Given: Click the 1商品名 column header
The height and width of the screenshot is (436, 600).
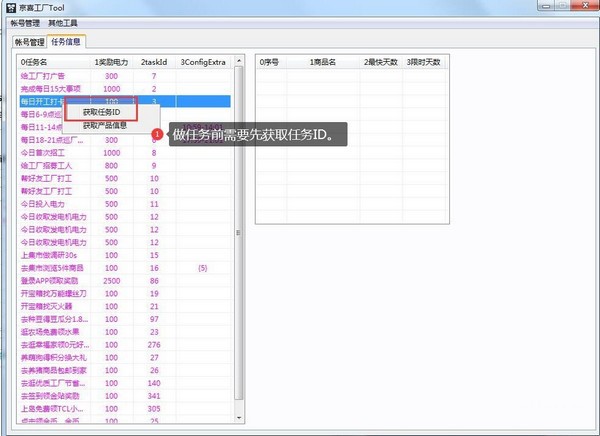Looking at the screenshot, I should click(x=322, y=62).
